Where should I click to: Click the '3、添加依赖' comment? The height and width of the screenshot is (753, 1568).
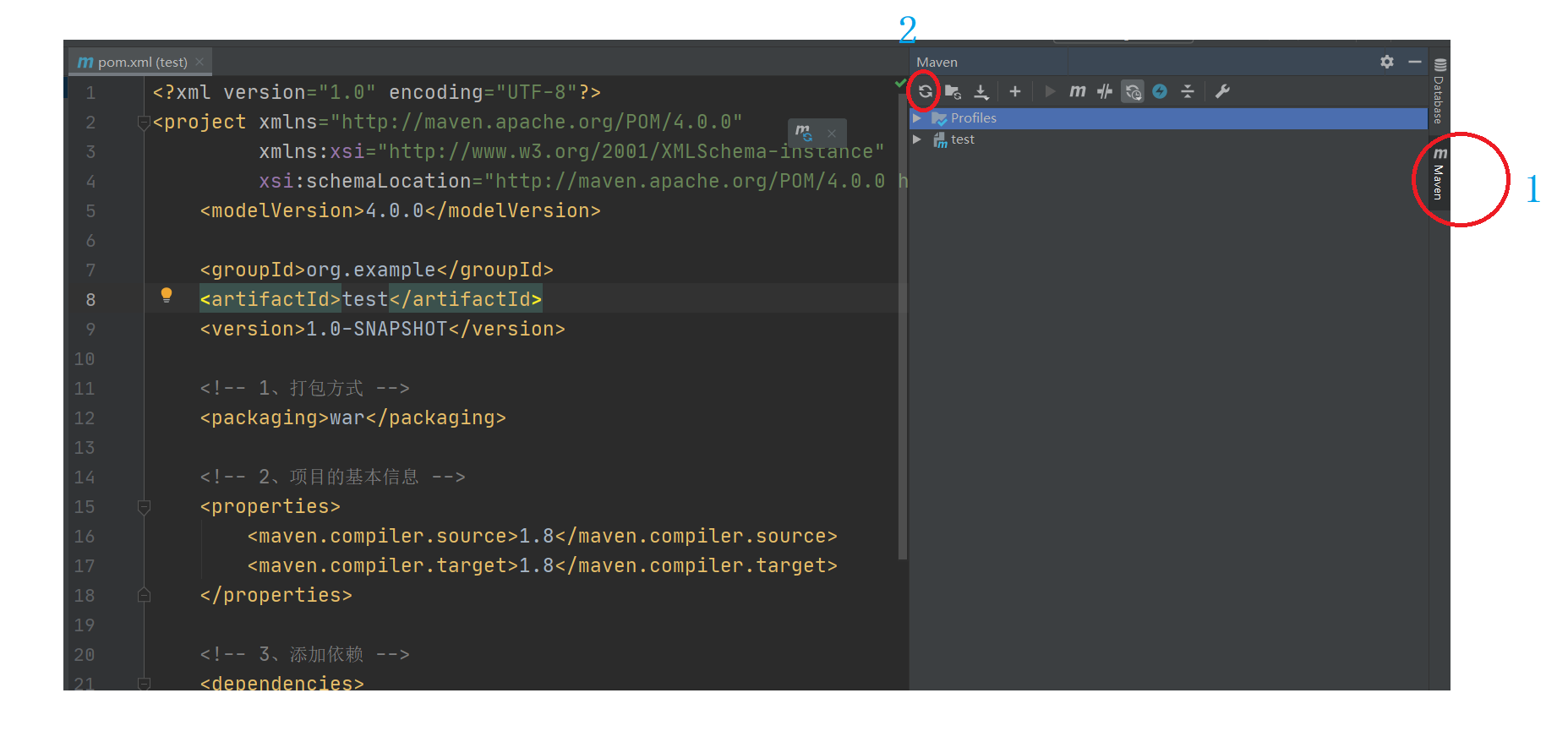point(304,655)
